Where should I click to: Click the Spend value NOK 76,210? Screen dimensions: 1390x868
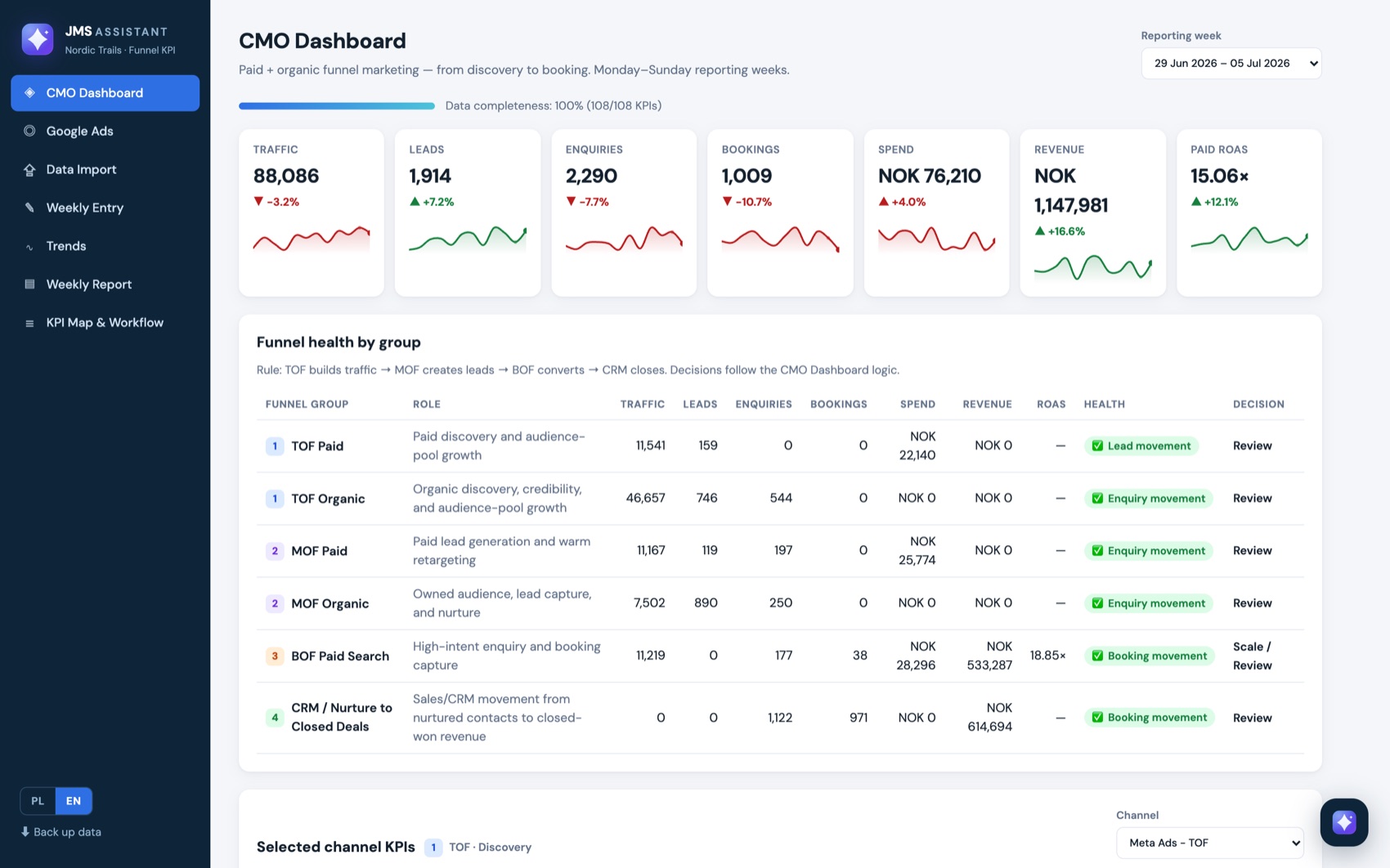930,176
